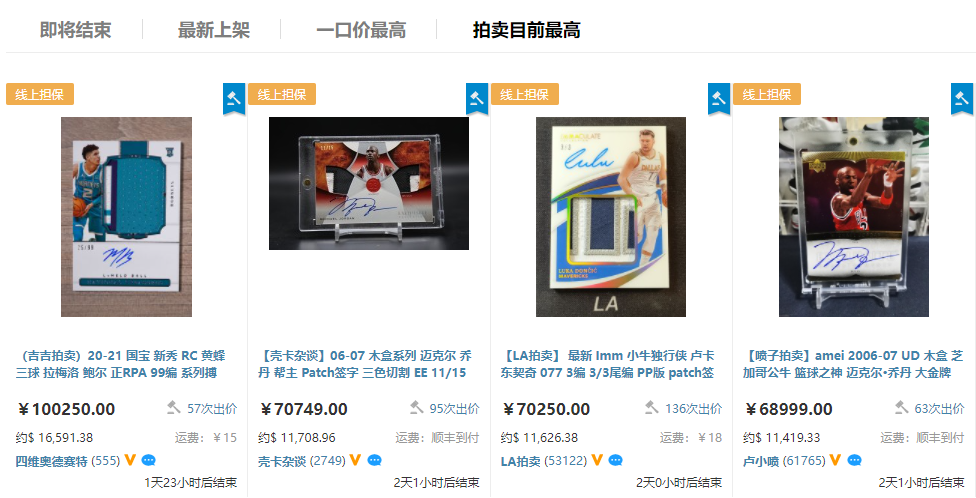
Task: Open chat bubble next to 壳卡杂谈 (2749)
Action: pyautogui.click(x=374, y=461)
